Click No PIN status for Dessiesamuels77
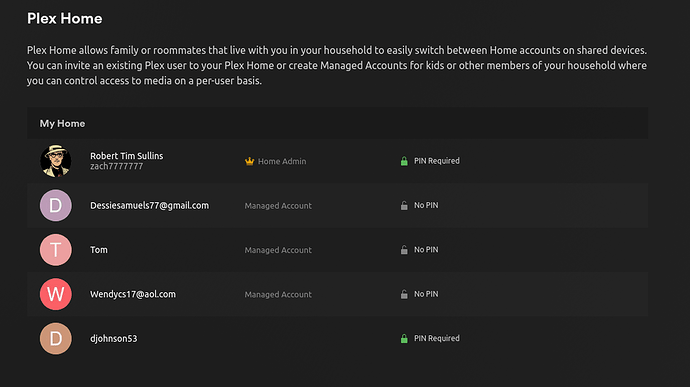This screenshot has height=387, width=690. click(426, 205)
